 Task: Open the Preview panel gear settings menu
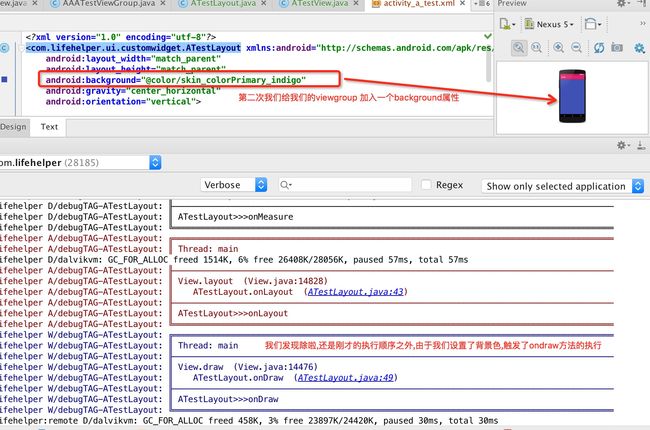[622, 4]
